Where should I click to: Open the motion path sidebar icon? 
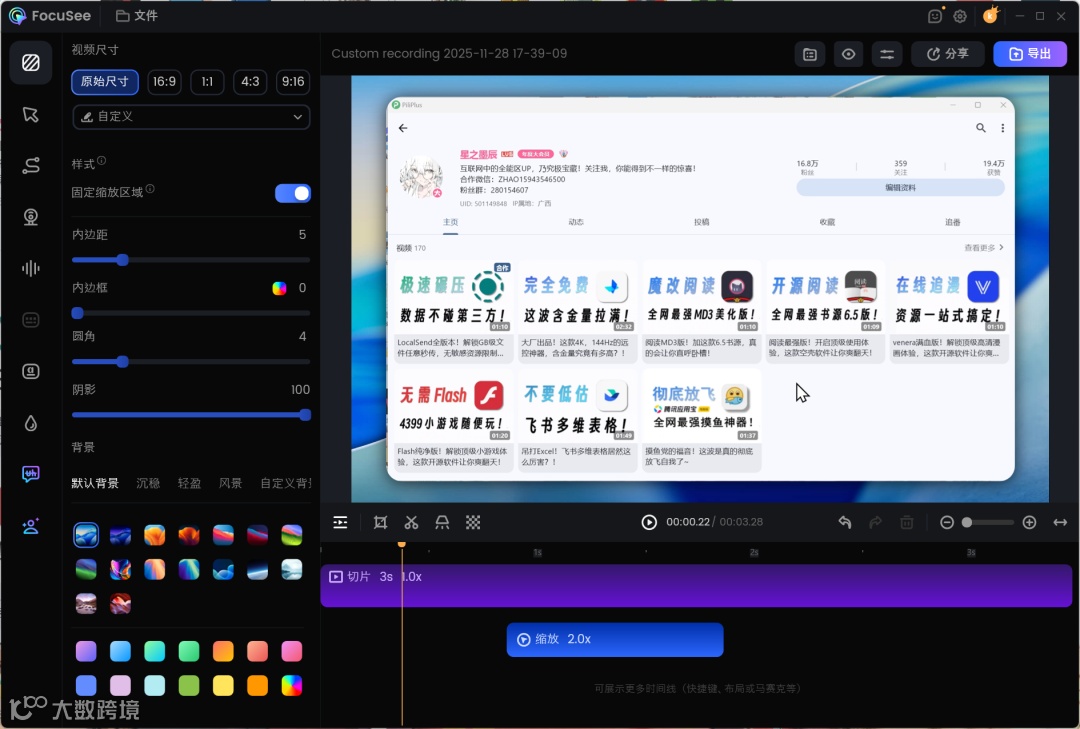pyautogui.click(x=31, y=165)
